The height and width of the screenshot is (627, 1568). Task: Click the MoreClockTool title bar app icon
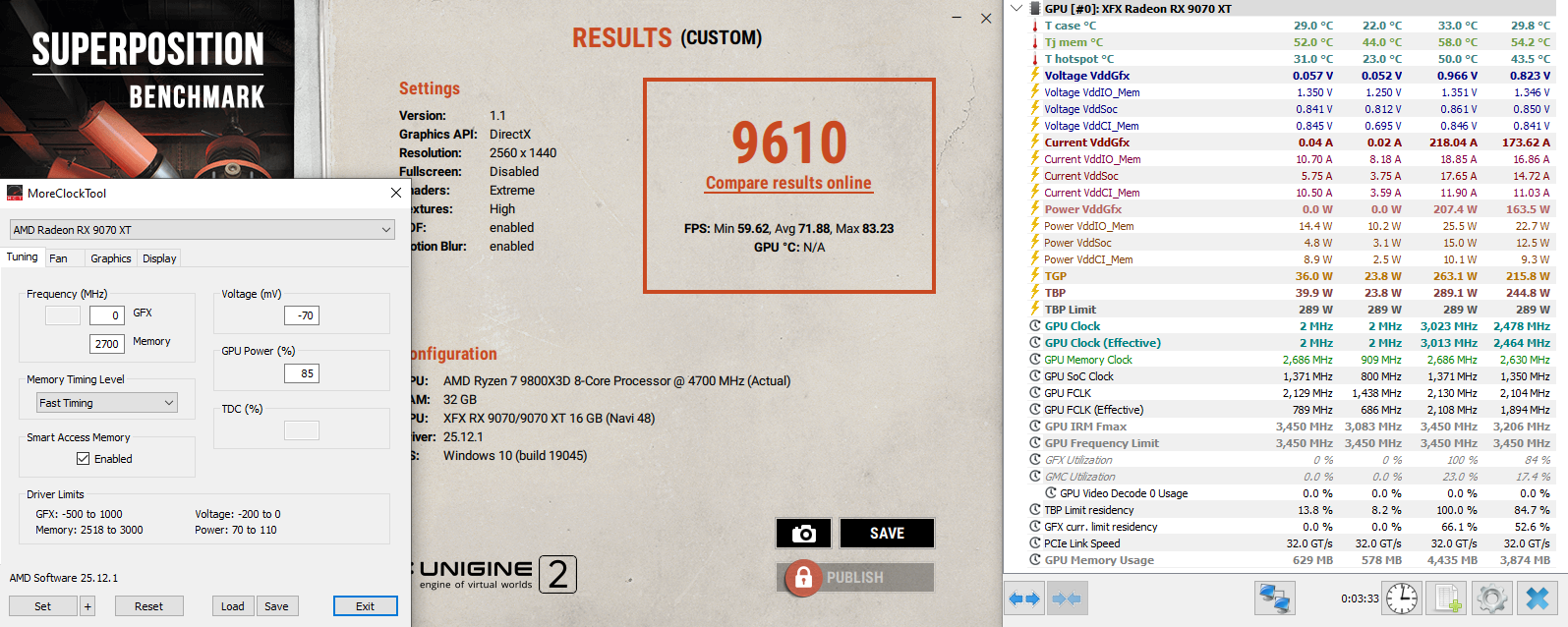coord(15,193)
